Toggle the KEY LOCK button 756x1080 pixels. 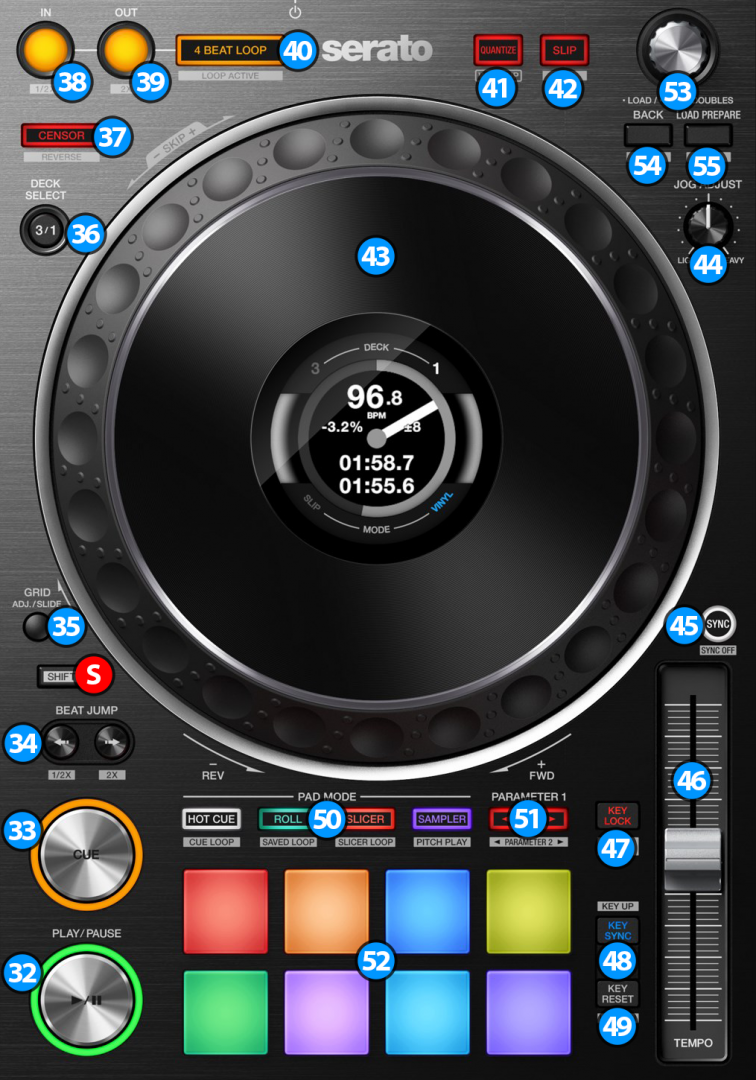click(x=617, y=815)
